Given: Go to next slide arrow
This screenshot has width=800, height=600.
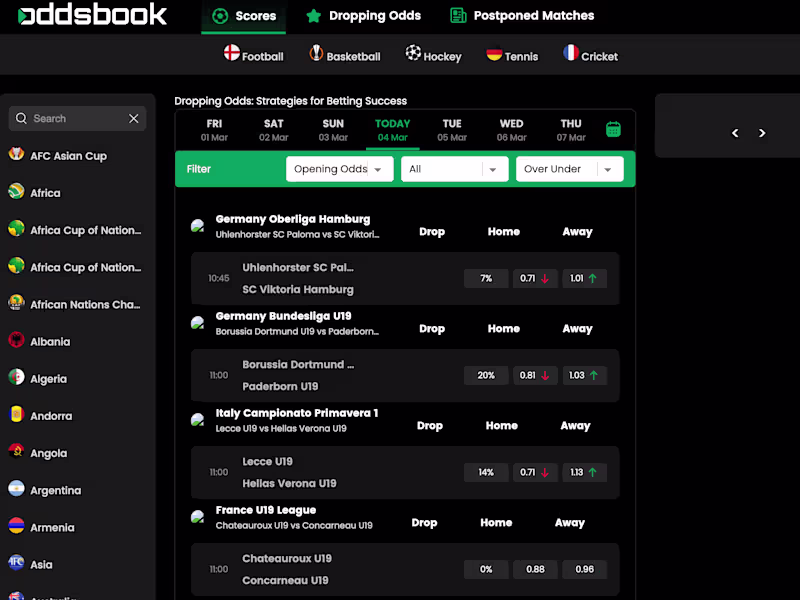Looking at the screenshot, I should [x=762, y=133].
